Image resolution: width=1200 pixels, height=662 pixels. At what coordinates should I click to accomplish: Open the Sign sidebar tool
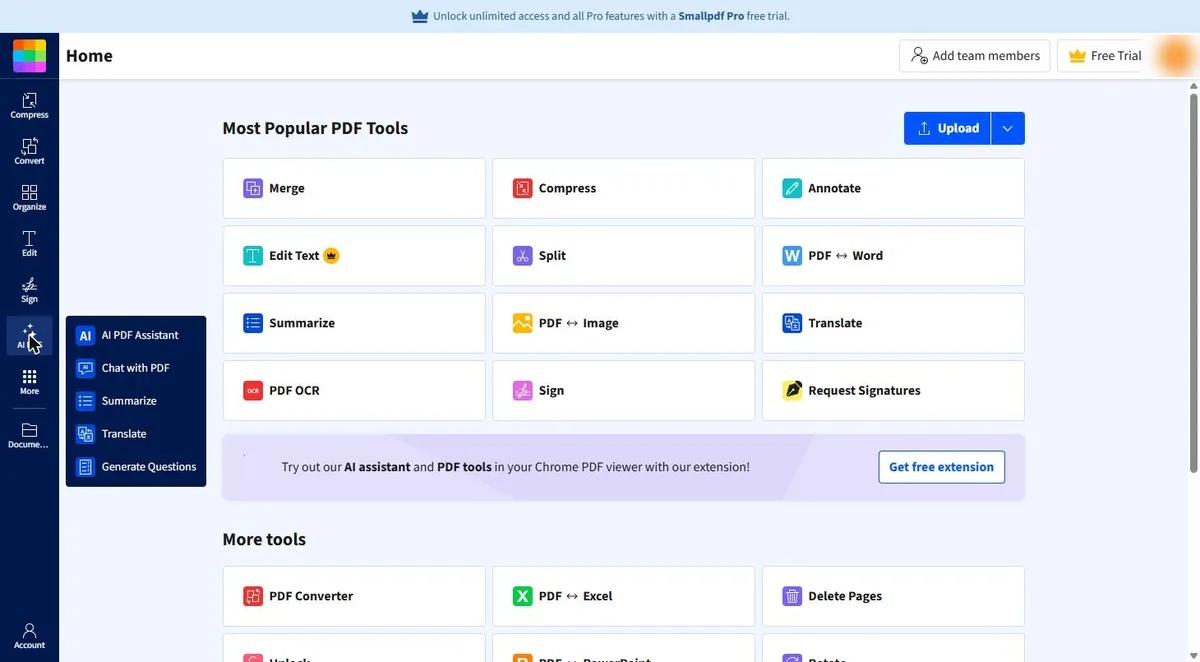pyautogui.click(x=29, y=290)
